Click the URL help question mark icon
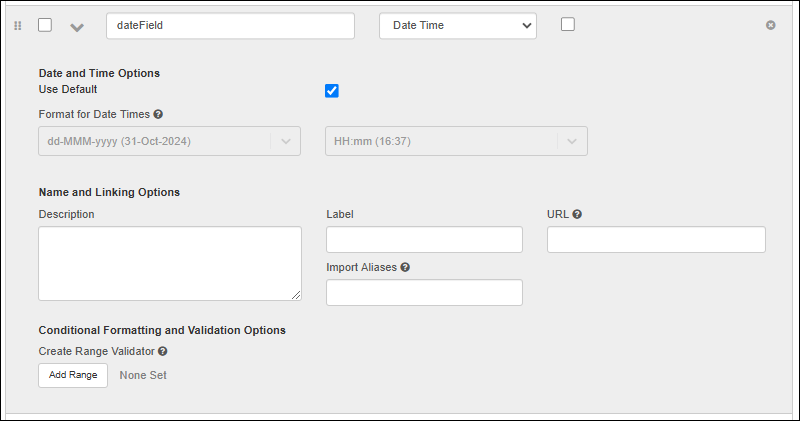Screen dimensions: 800x421 click(x=577, y=214)
